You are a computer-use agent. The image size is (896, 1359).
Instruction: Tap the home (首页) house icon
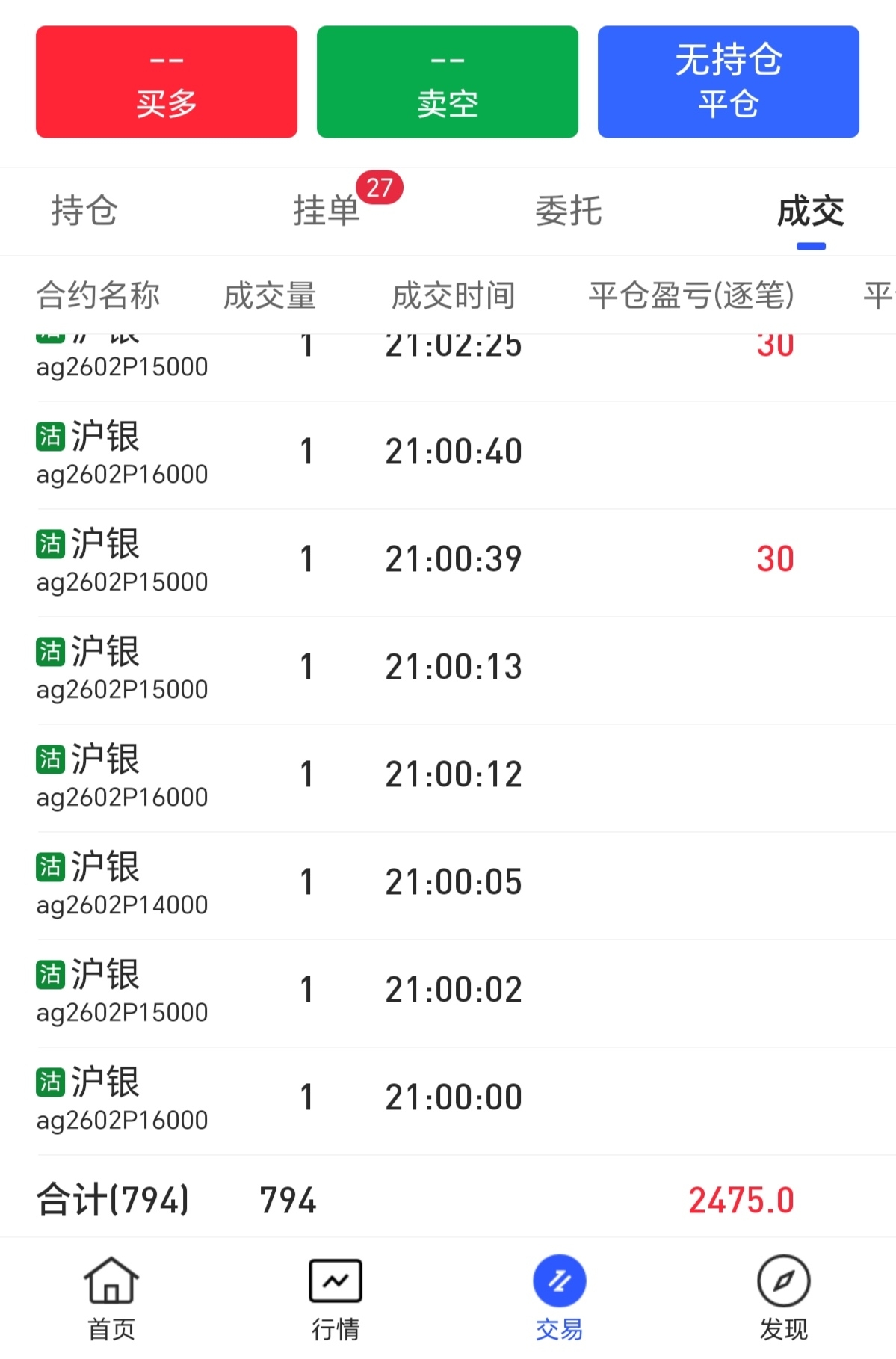pyautogui.click(x=111, y=1280)
